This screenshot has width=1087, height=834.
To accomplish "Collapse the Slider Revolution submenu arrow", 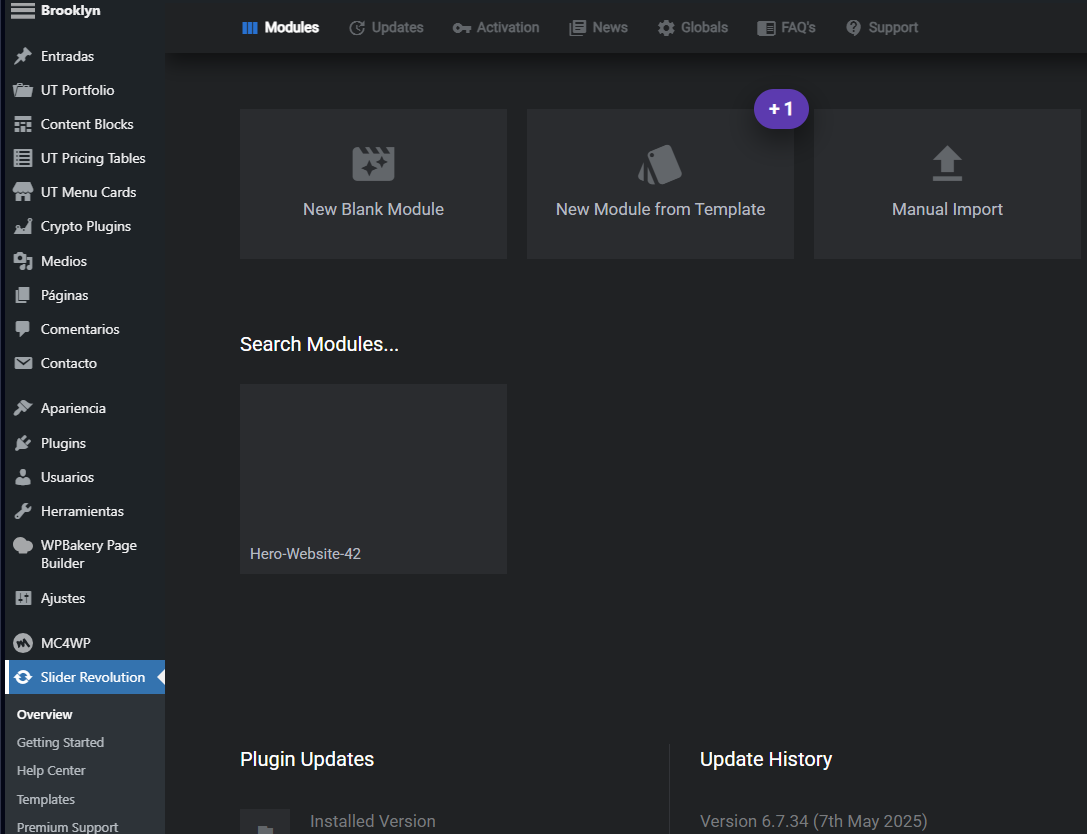I will click(160, 677).
